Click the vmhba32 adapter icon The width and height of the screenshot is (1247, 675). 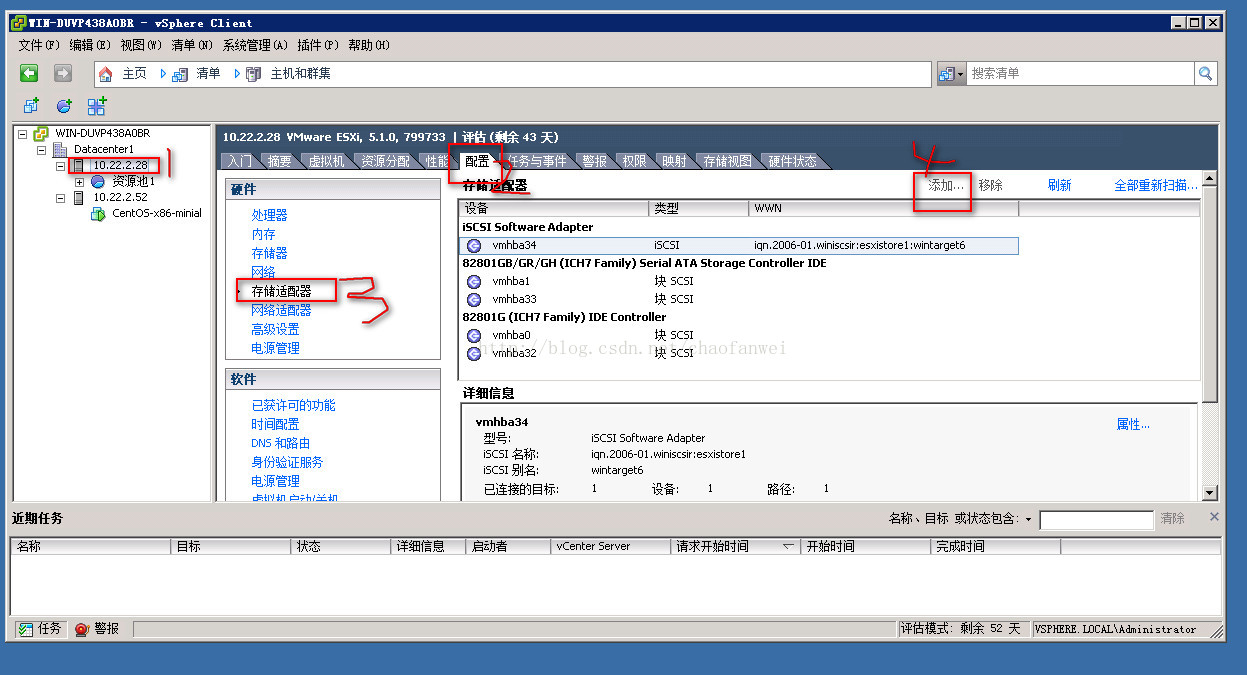(474, 353)
